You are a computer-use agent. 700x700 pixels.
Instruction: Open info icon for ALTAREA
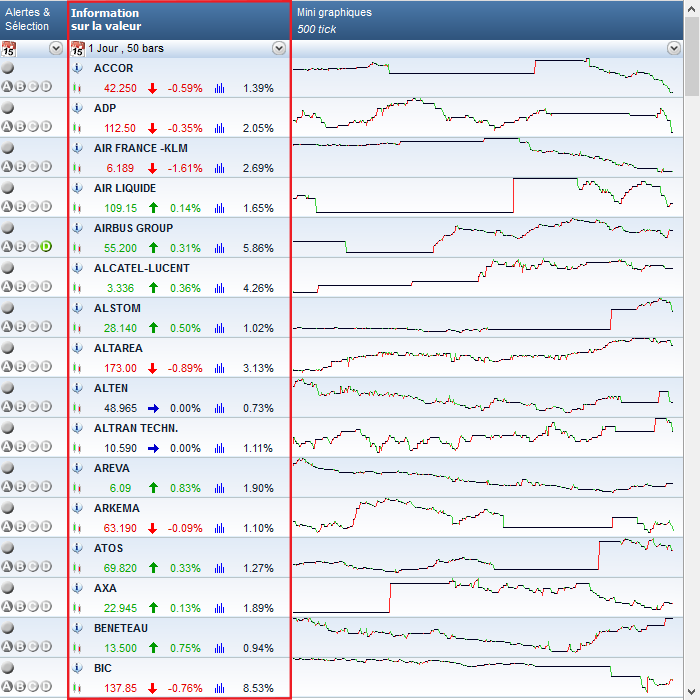[77, 348]
